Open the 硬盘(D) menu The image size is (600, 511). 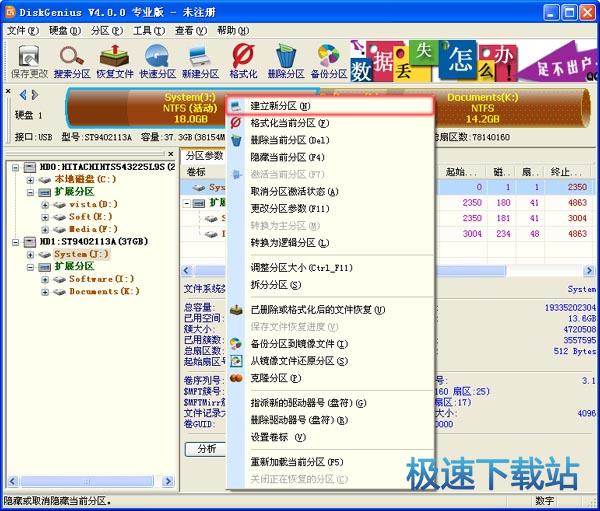click(x=65, y=31)
